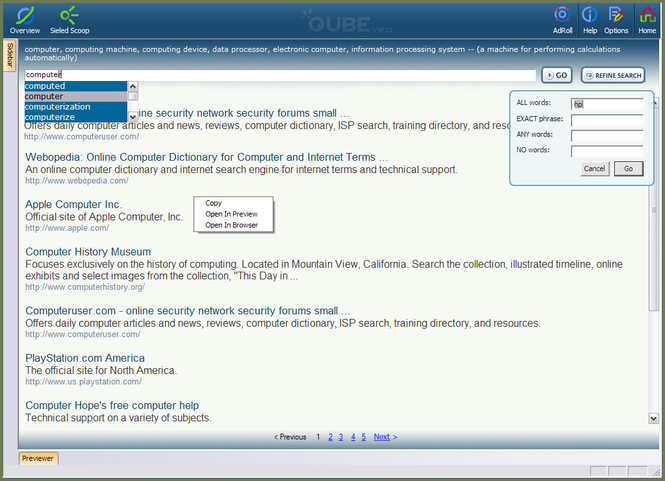Open the Options icon
Image resolution: width=665 pixels, height=481 pixels.
tap(616, 15)
